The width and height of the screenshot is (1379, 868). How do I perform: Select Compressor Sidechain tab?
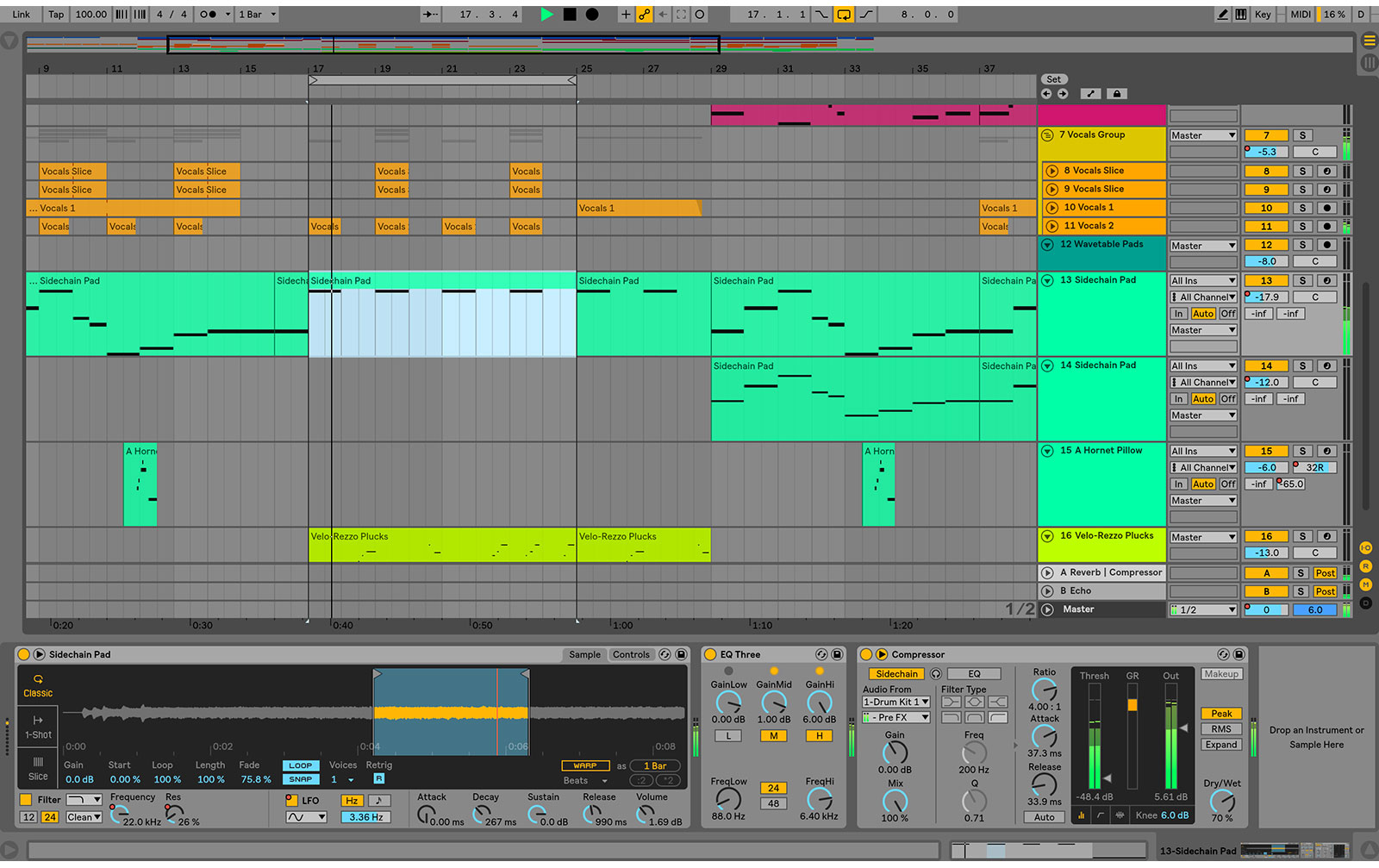pos(896,674)
